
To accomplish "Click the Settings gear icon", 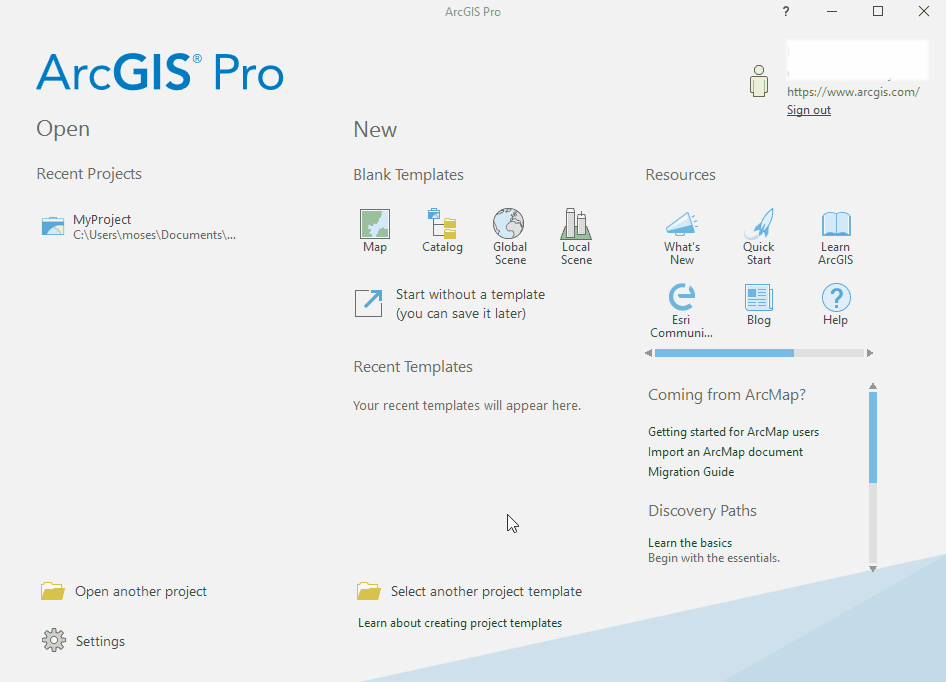I will pos(54,640).
